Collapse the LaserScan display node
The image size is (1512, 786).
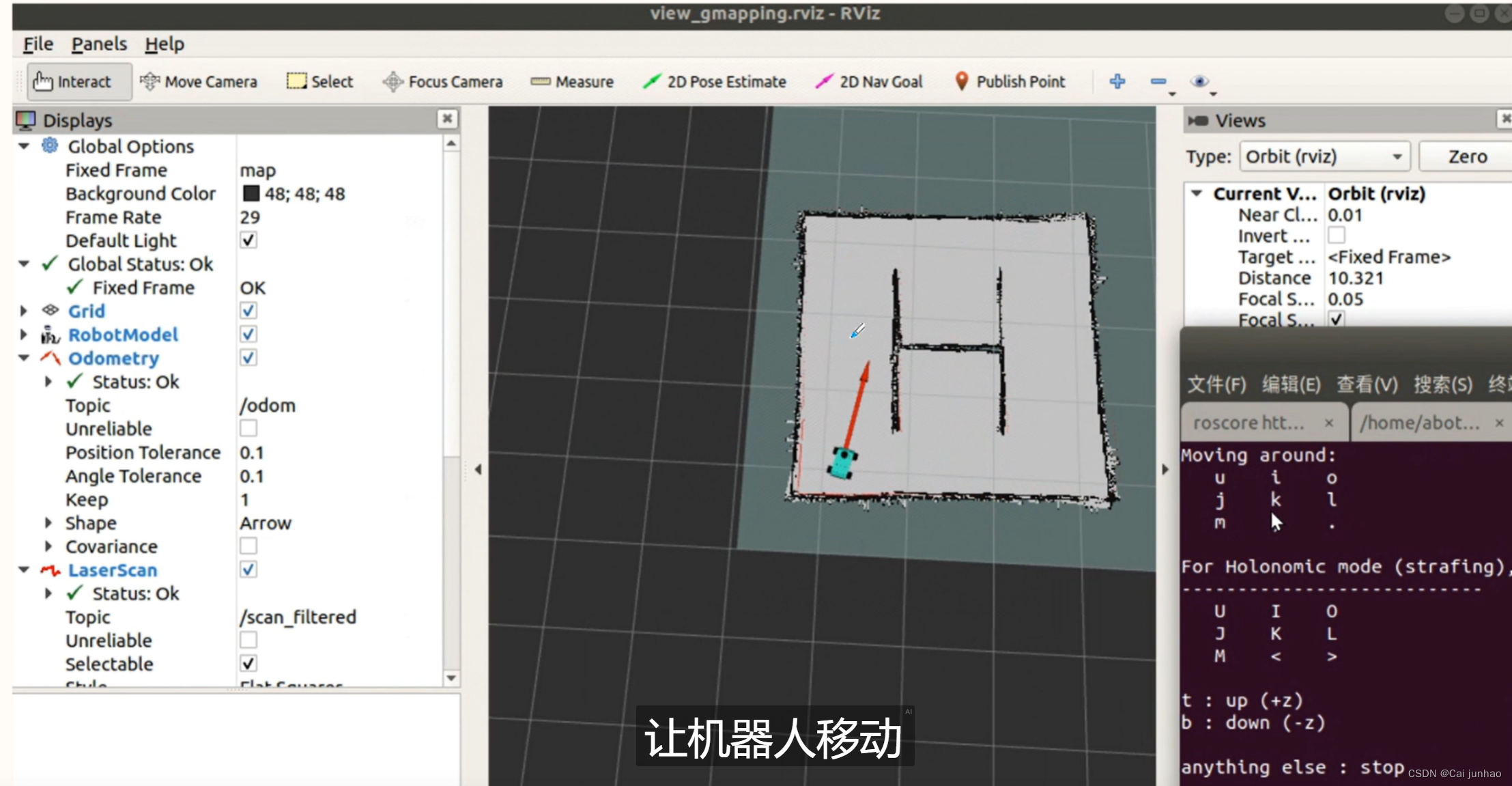tap(24, 570)
